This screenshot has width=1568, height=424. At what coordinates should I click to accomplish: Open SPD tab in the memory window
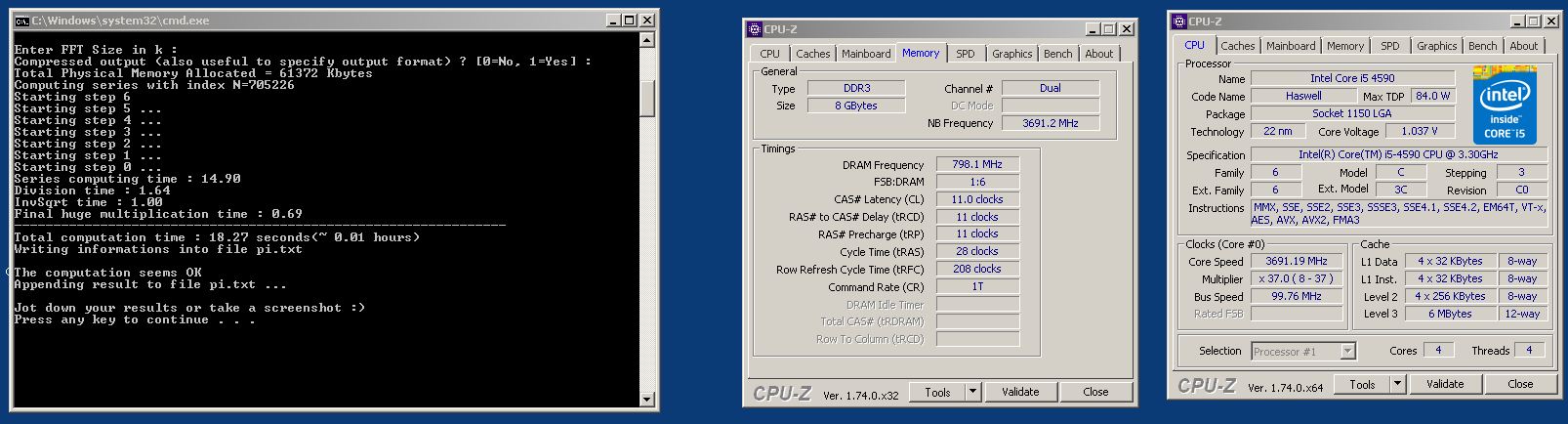[966, 54]
